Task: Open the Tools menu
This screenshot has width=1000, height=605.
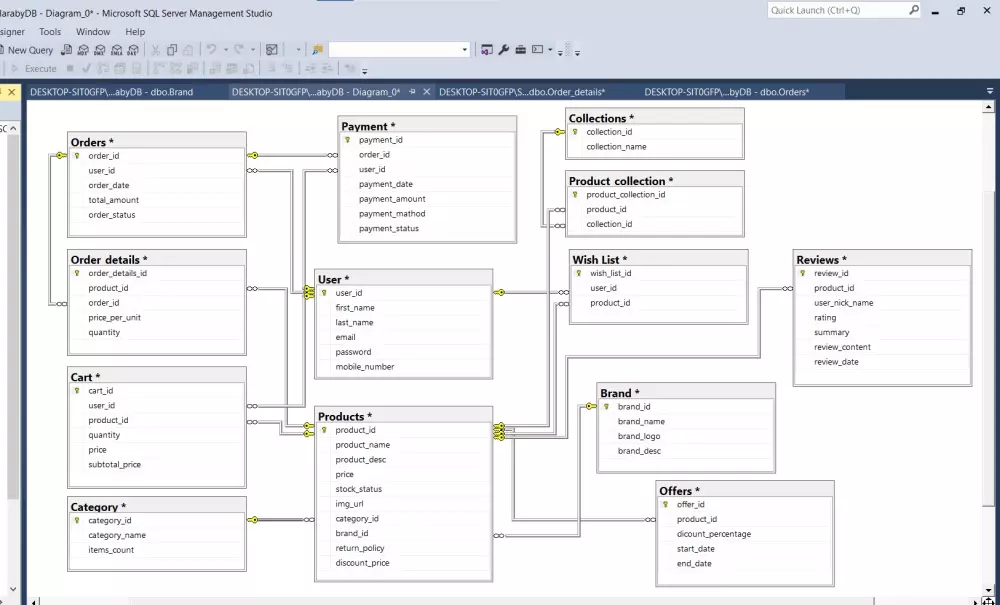Action: click(x=50, y=31)
